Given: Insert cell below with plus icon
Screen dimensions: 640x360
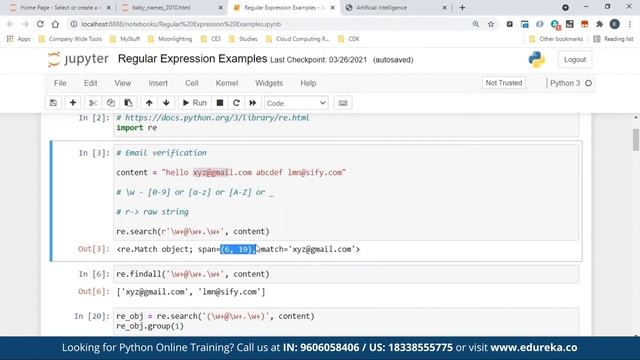Looking at the screenshot, I should point(73,103).
